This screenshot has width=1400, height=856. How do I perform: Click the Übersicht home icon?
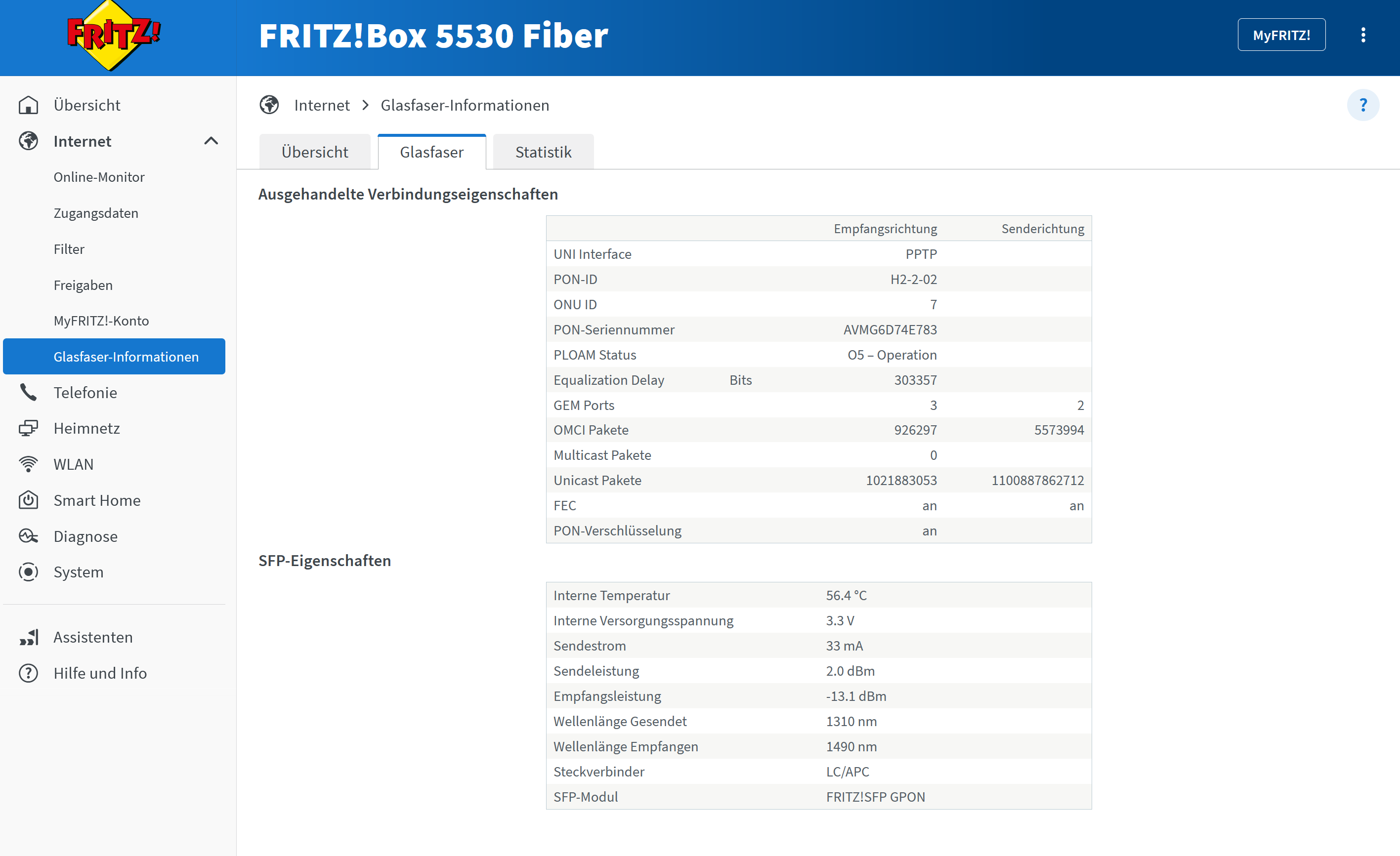(28, 105)
